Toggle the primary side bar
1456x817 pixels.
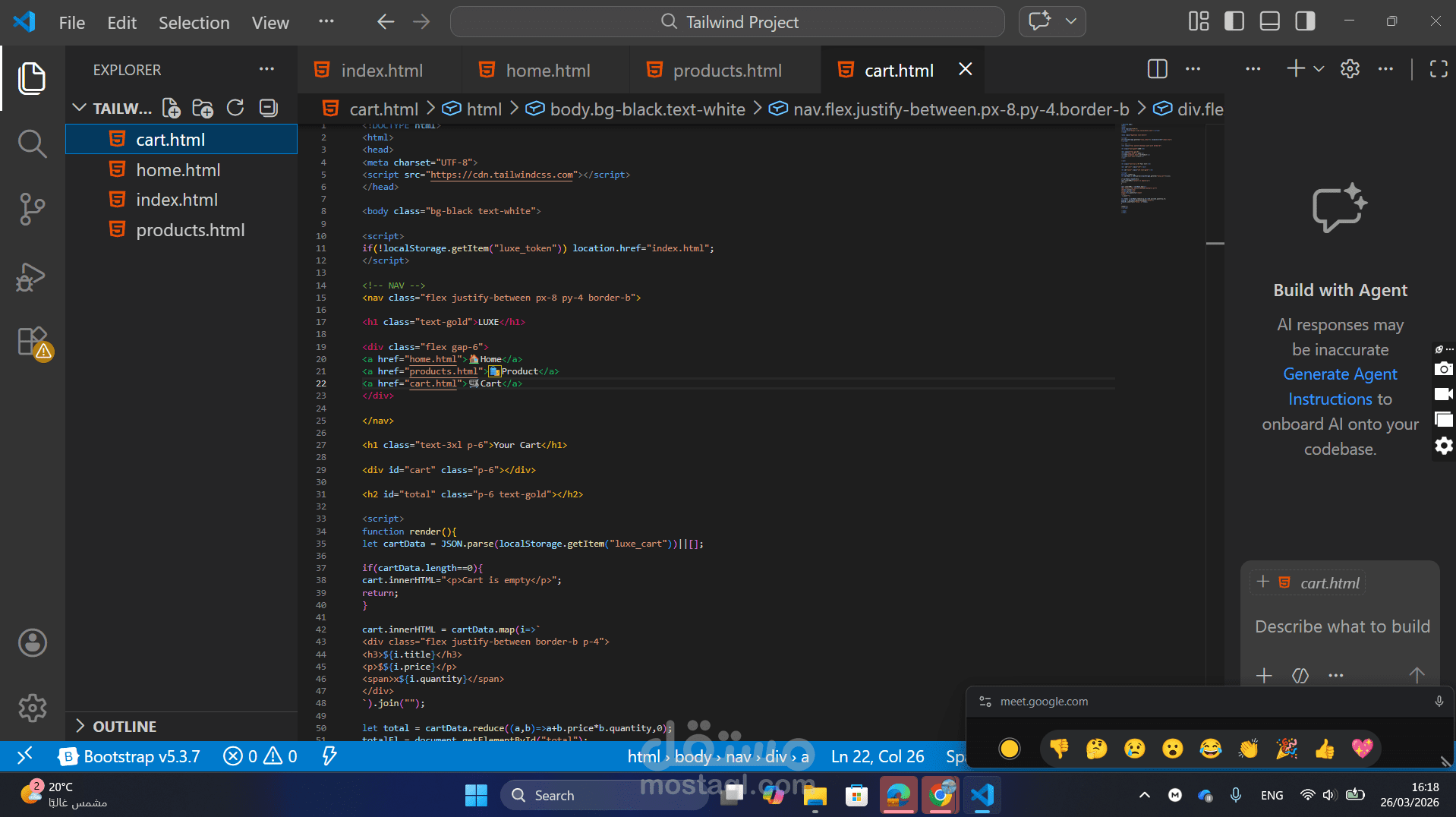[1234, 21]
